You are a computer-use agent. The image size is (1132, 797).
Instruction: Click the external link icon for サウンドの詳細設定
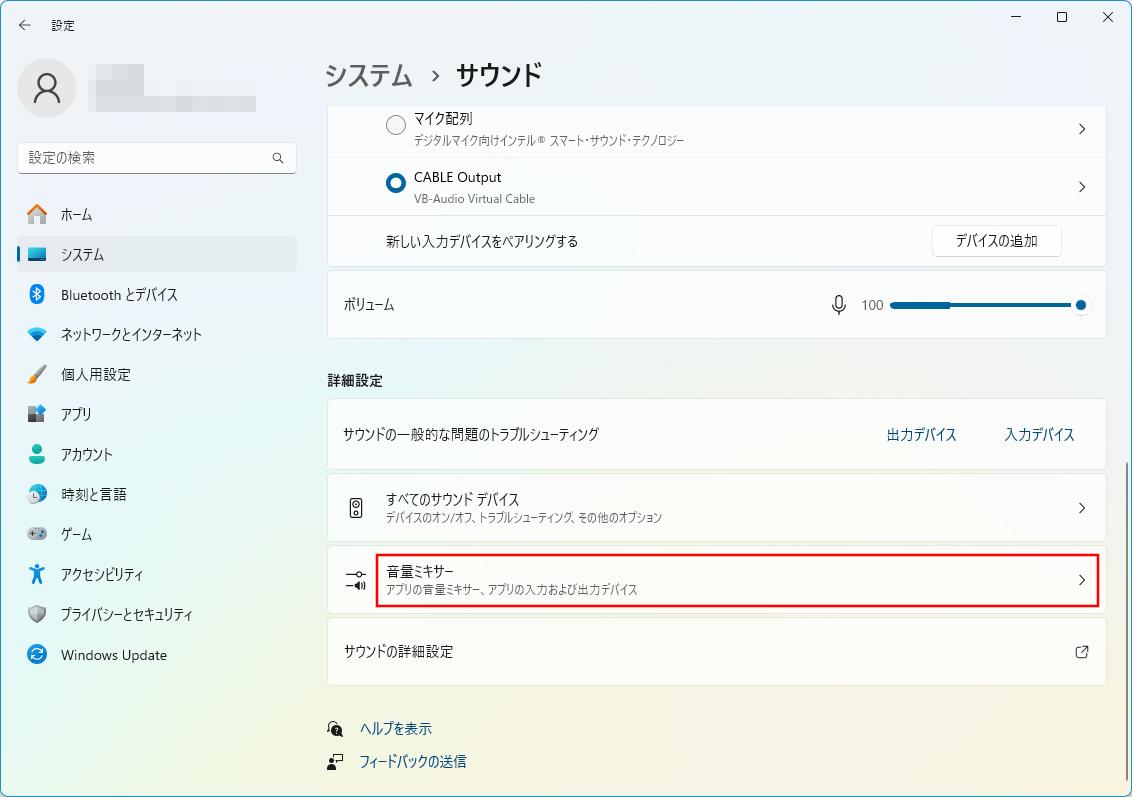[x=1081, y=652]
